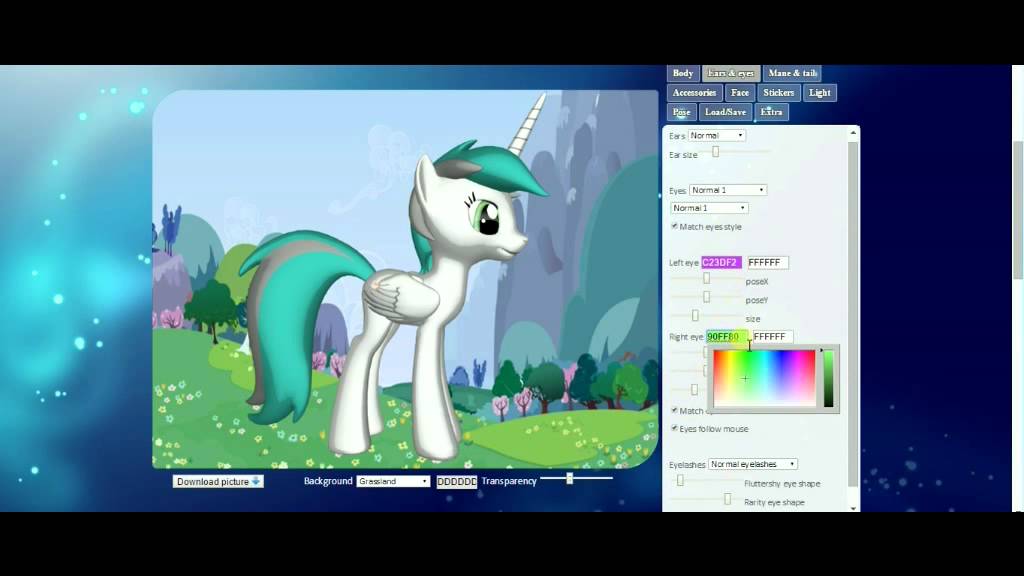Image resolution: width=1024 pixels, height=576 pixels.
Task: Click the Right eye color field 90FF80
Action: pyautogui.click(x=726, y=336)
